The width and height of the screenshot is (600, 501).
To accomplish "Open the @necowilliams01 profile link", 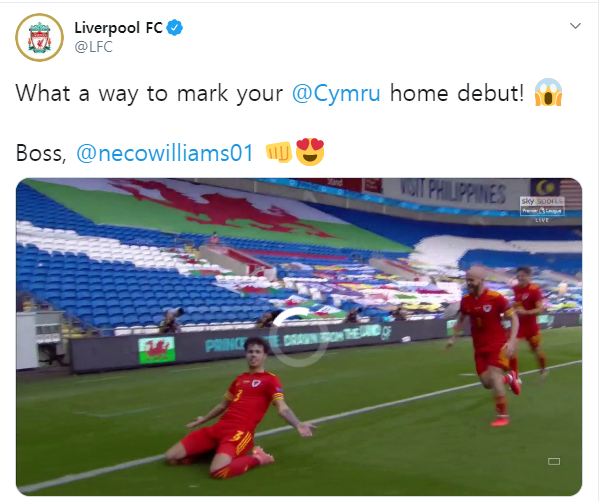I will pos(165,153).
